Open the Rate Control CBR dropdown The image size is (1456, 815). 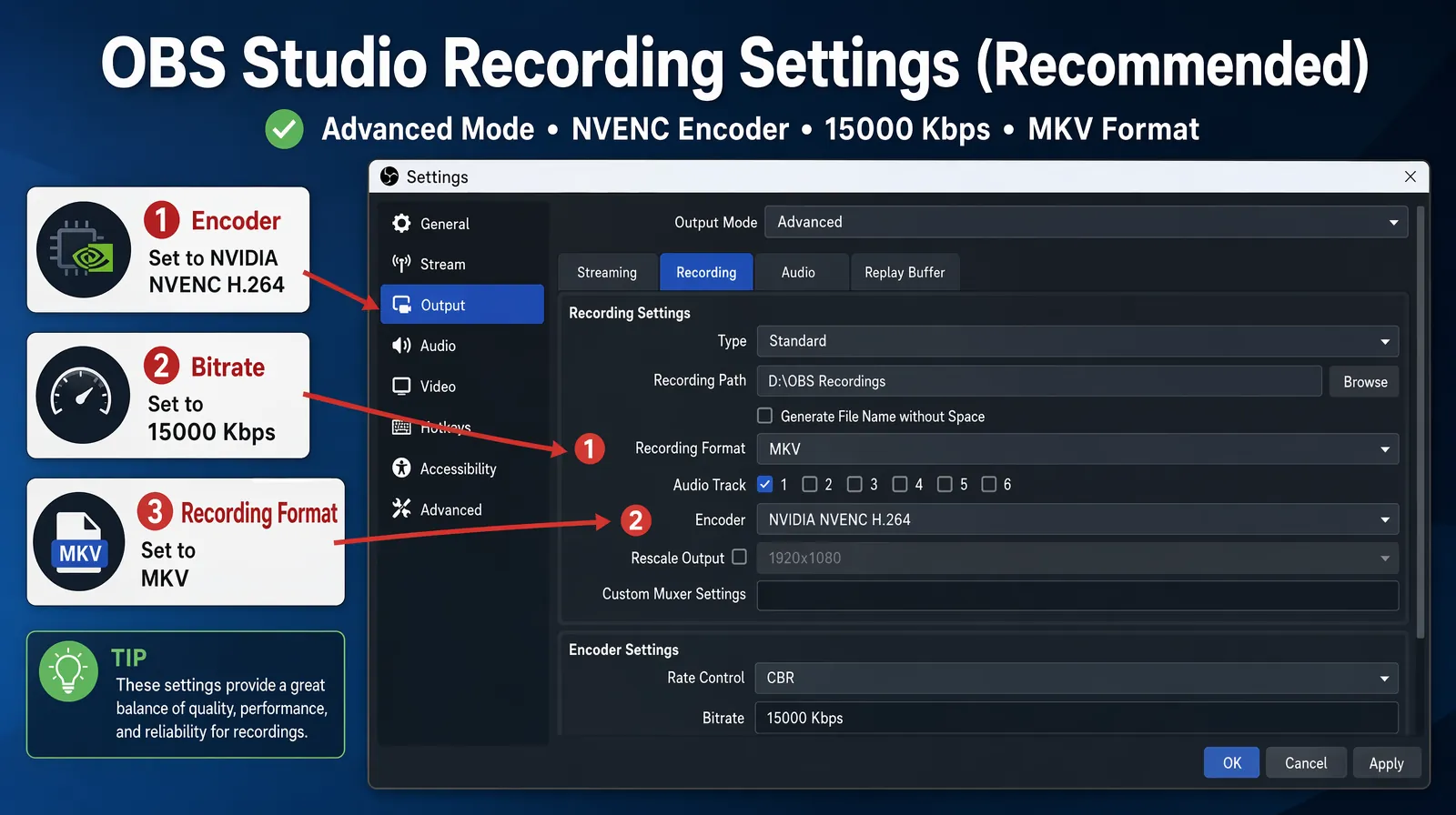[x=1077, y=678]
